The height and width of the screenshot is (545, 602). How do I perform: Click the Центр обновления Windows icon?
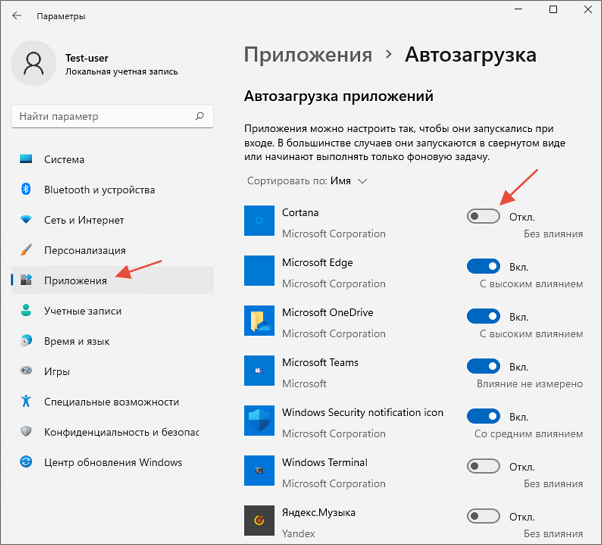pos(26,462)
